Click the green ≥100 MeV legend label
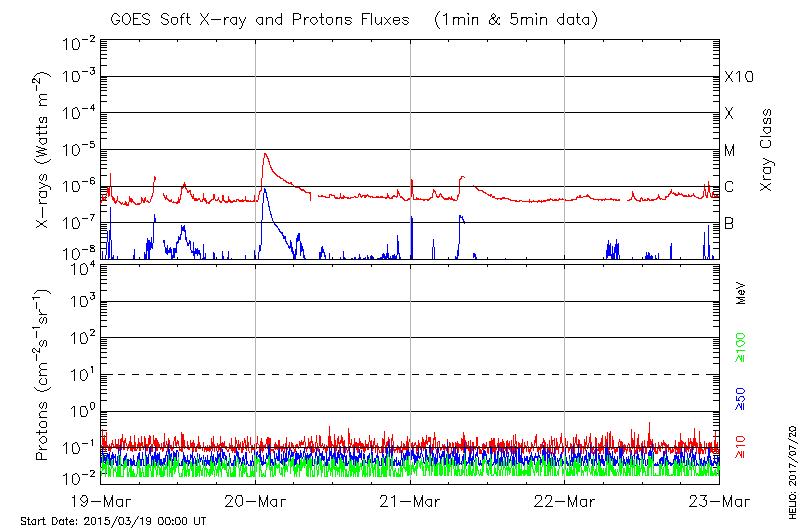Viewport: 800px width, 530px height. (741, 348)
